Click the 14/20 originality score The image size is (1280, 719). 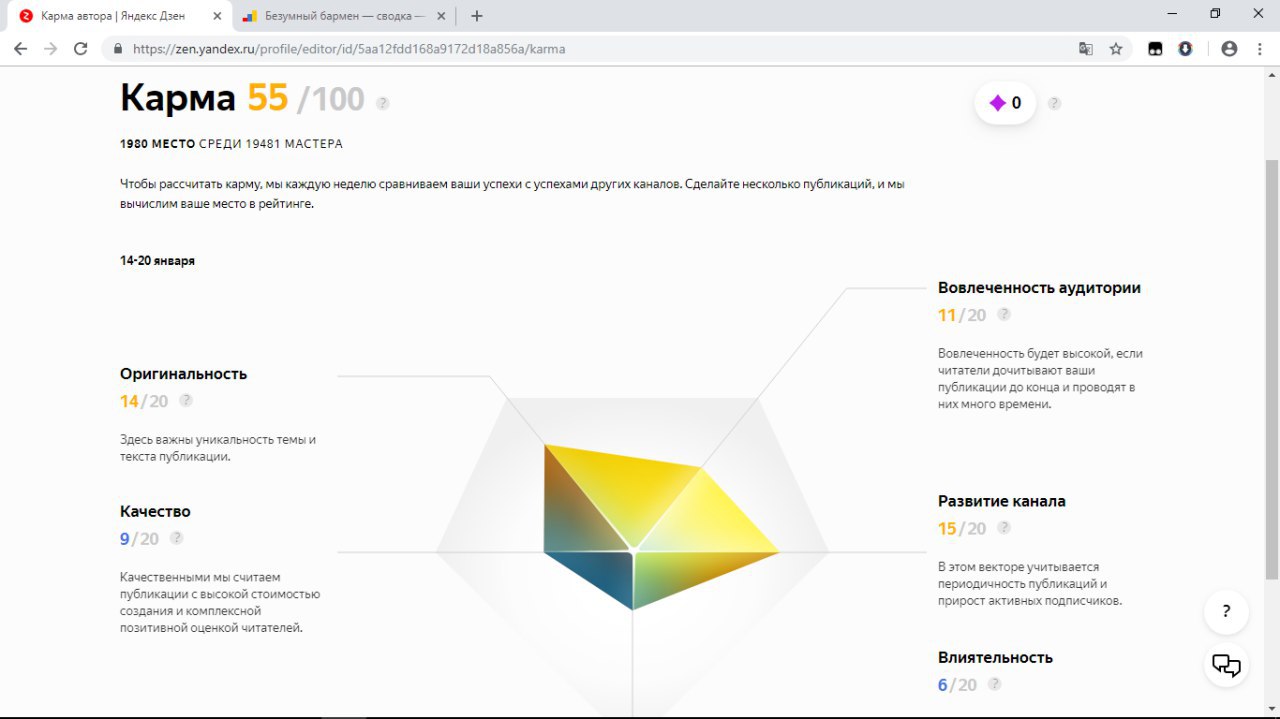point(144,401)
